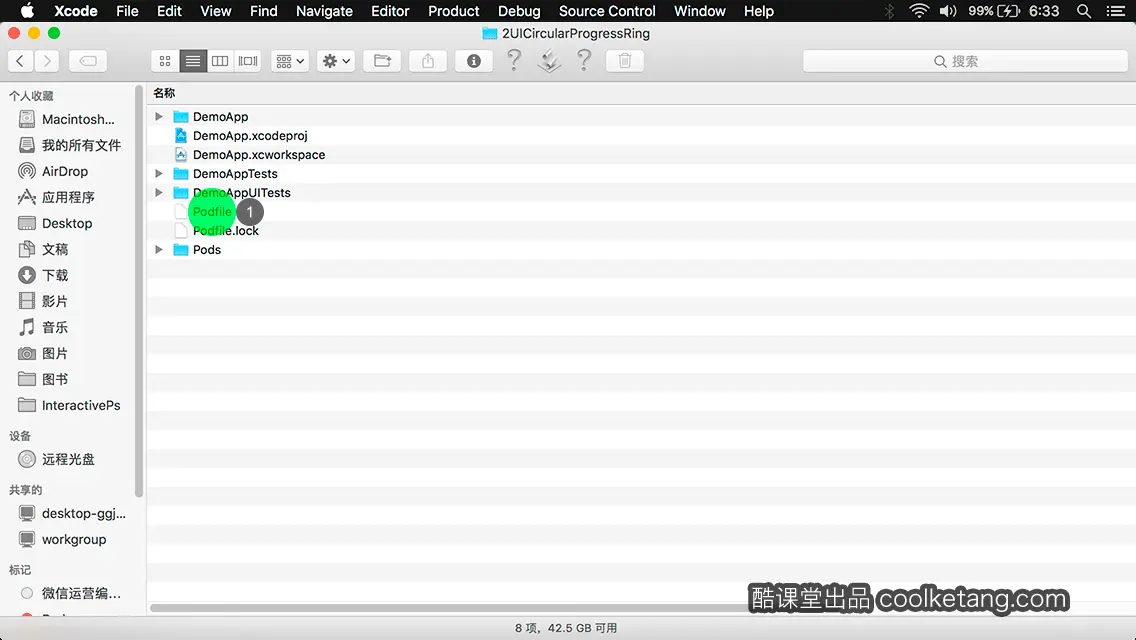Click the second question mark toolbar icon
This screenshot has width=1136, height=640.
[584, 60]
